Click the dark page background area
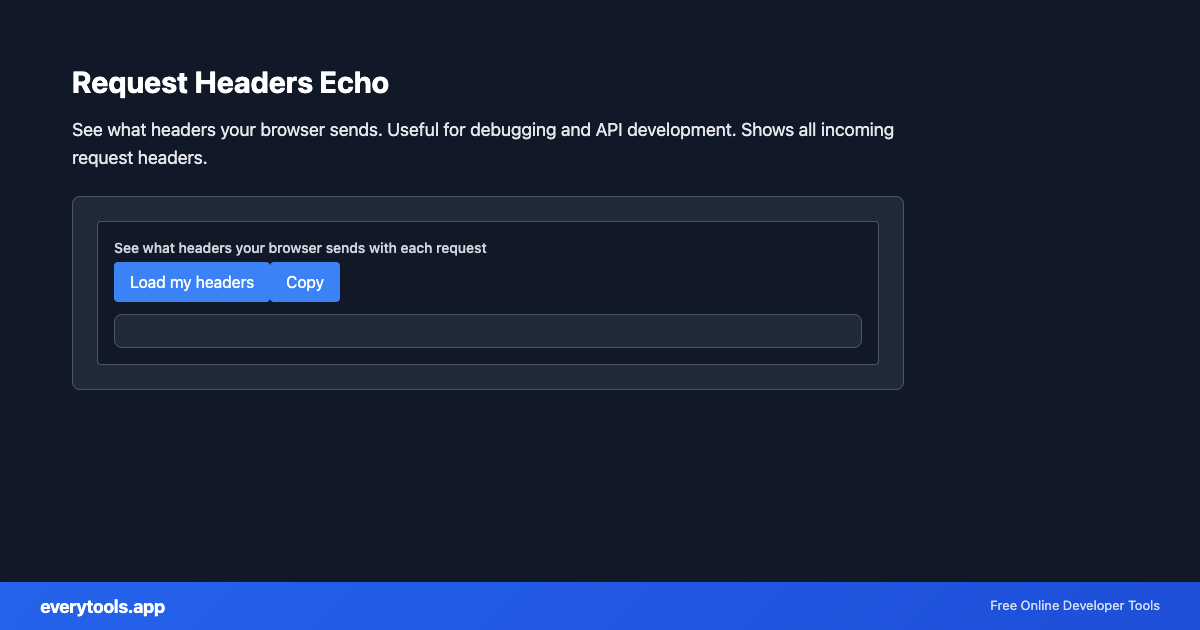The image size is (1200, 630). tap(600, 480)
